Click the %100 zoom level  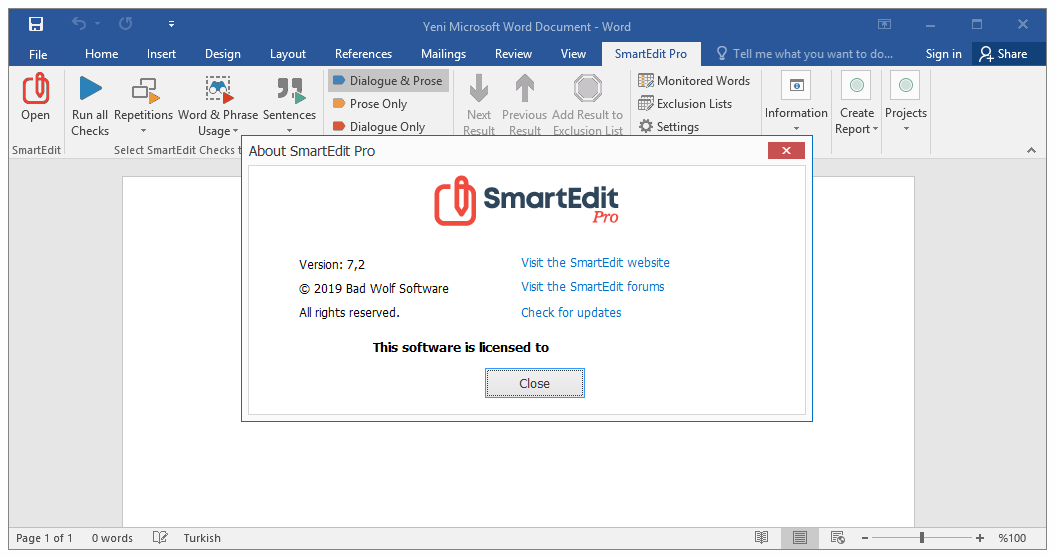point(1012,538)
